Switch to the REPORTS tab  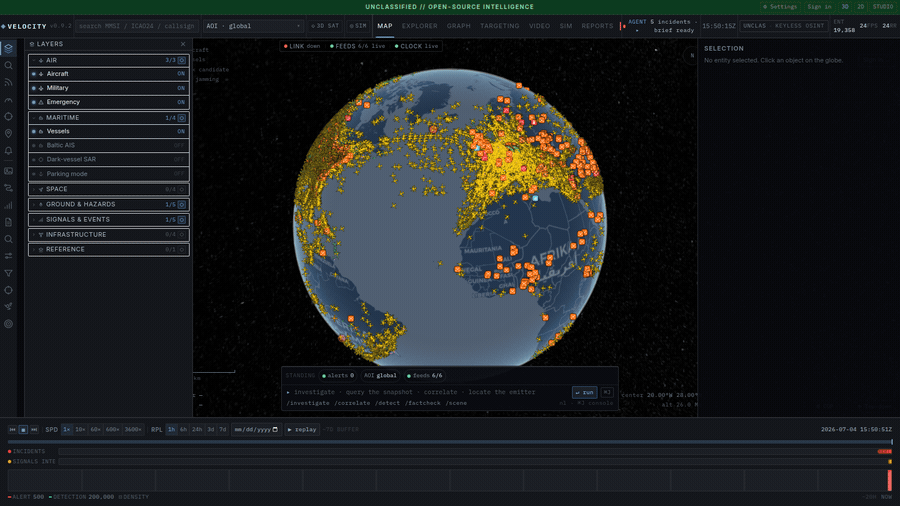pos(597,26)
